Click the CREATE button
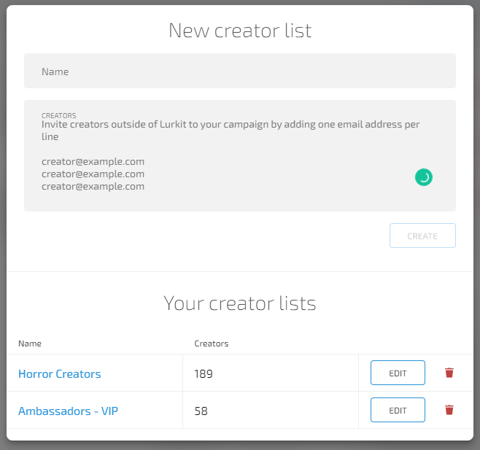Screen dimensions: 480x450 point(422,236)
